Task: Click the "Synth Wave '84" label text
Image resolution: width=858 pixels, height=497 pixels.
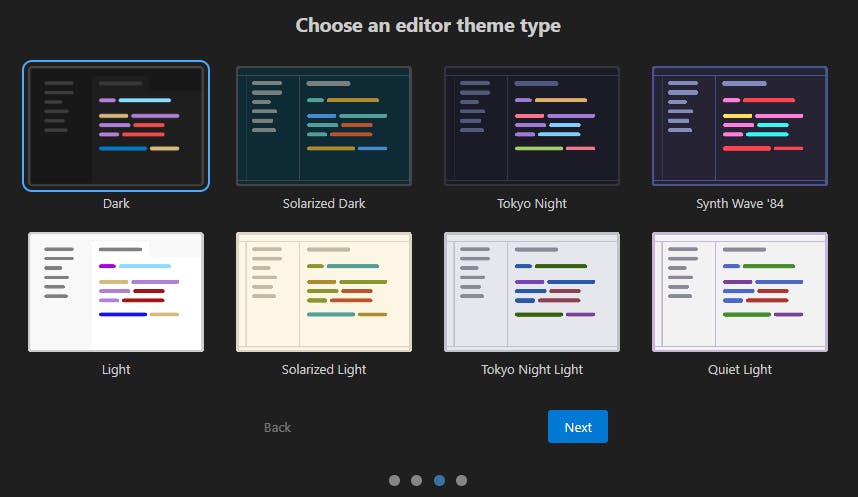Action: [740, 204]
